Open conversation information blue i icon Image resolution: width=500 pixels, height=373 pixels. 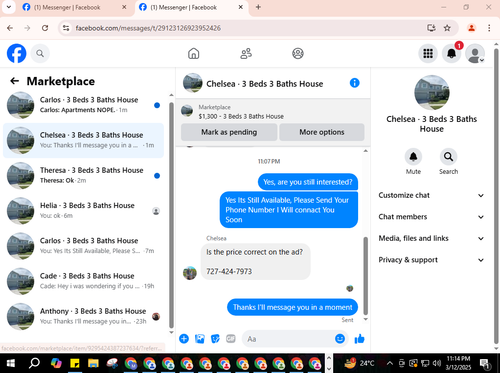click(x=355, y=83)
